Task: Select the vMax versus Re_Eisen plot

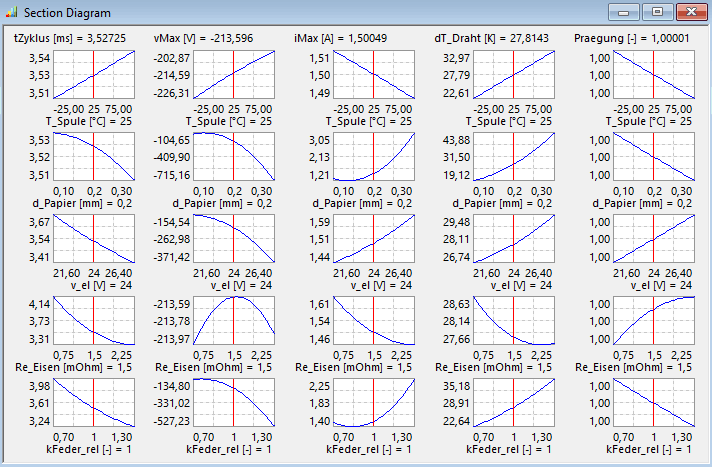Action: coord(234,321)
